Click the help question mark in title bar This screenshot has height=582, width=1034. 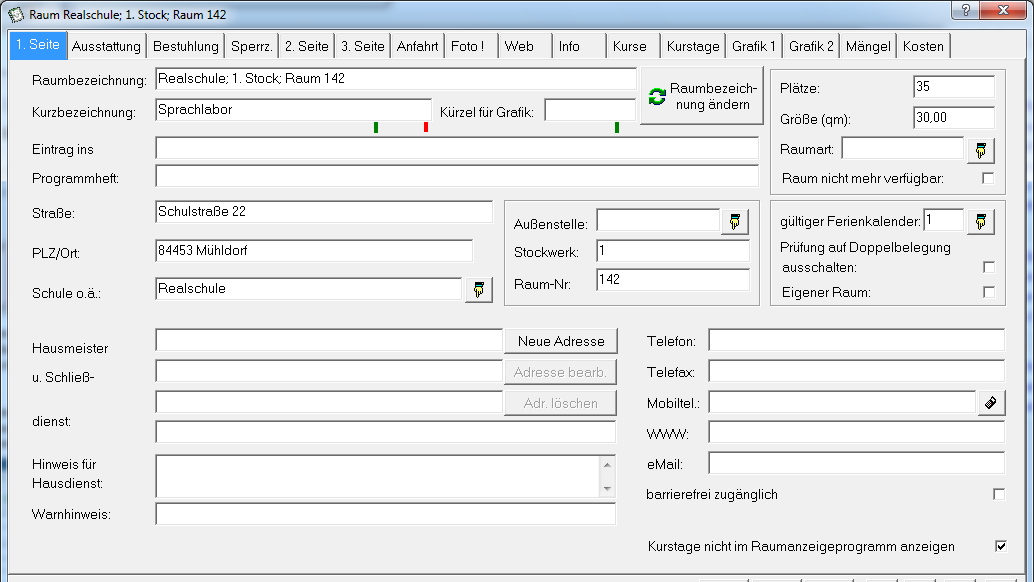965,10
